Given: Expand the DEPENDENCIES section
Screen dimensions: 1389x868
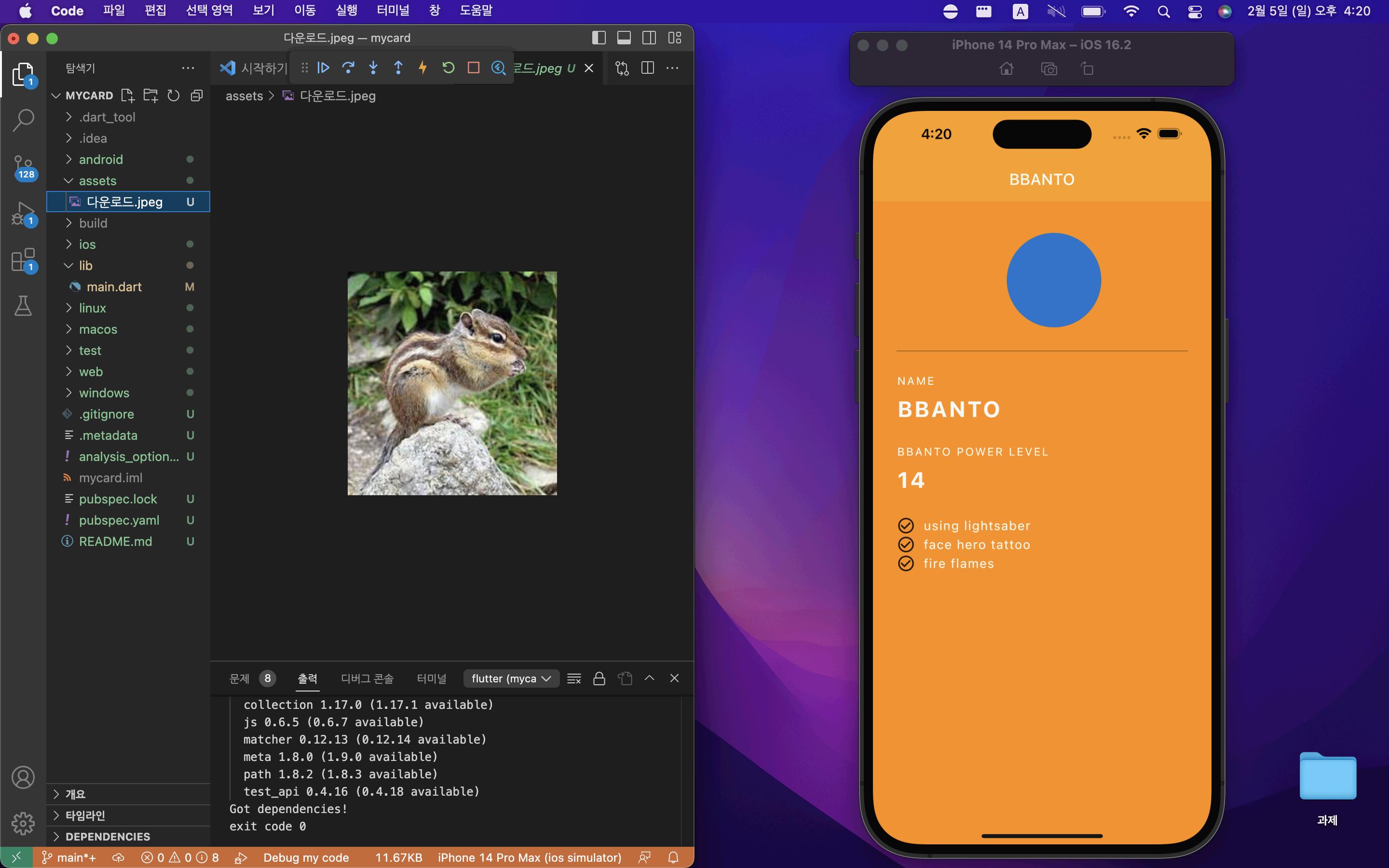Looking at the screenshot, I should tap(128, 837).
